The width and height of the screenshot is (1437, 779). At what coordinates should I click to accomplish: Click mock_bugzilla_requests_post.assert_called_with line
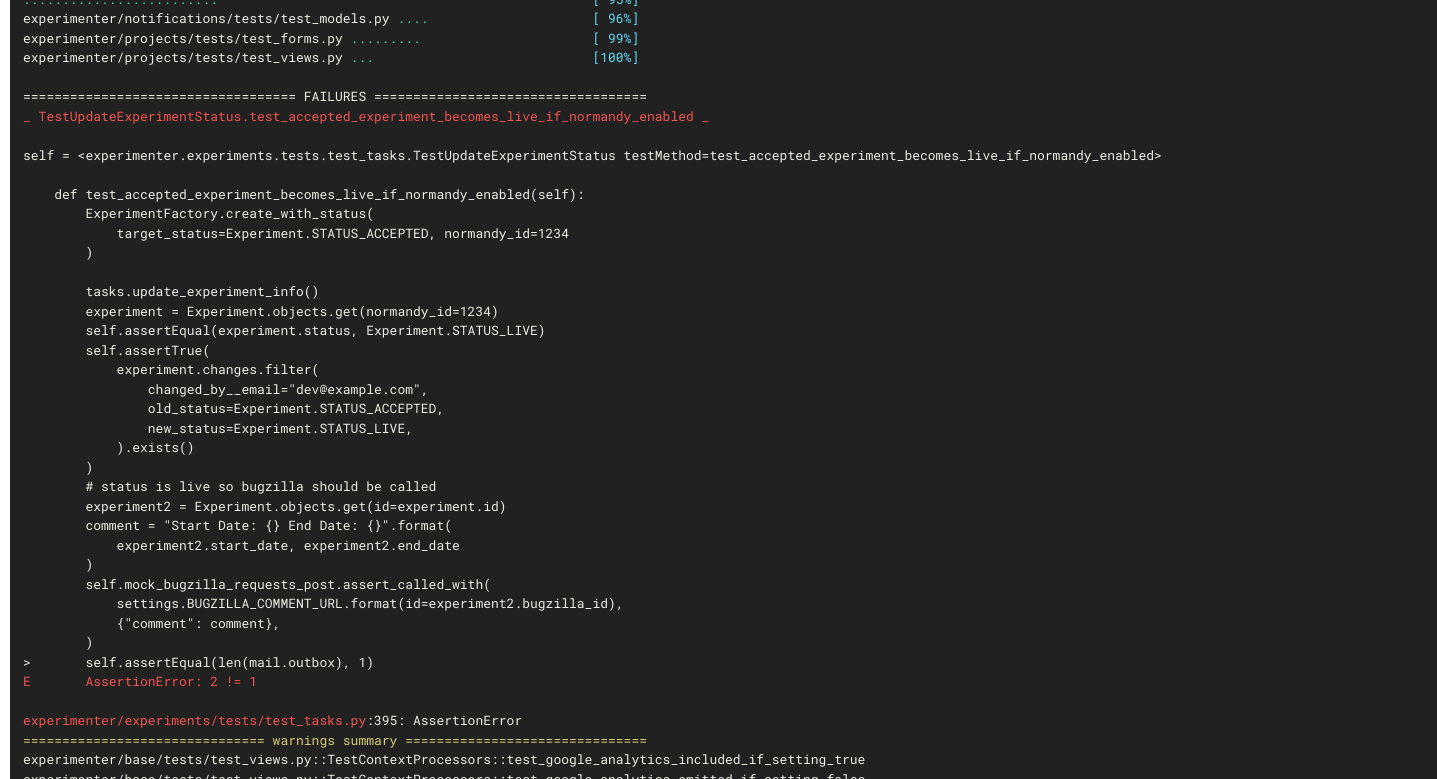[288, 585]
